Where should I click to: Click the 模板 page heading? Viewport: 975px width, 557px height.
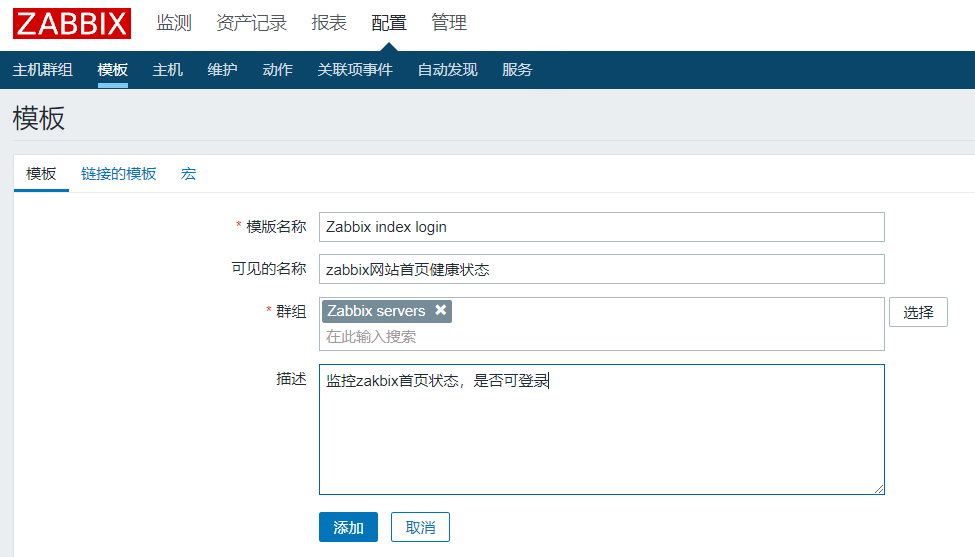[39, 118]
